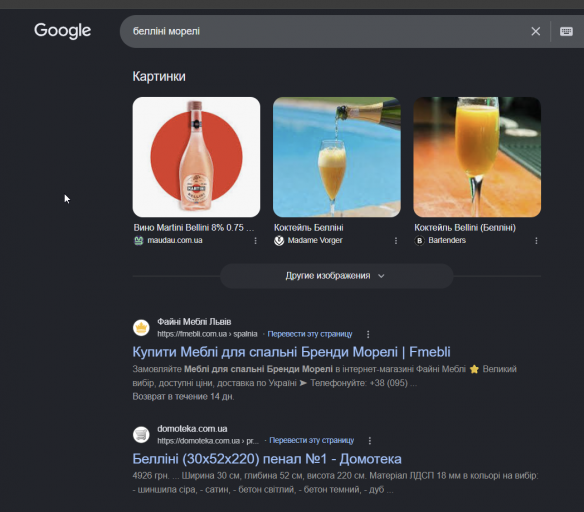Image resolution: width=584 pixels, height=512 pixels.
Task: Click the 'Коктейль Bellini (Белліні)' caption
Action: coord(465,228)
